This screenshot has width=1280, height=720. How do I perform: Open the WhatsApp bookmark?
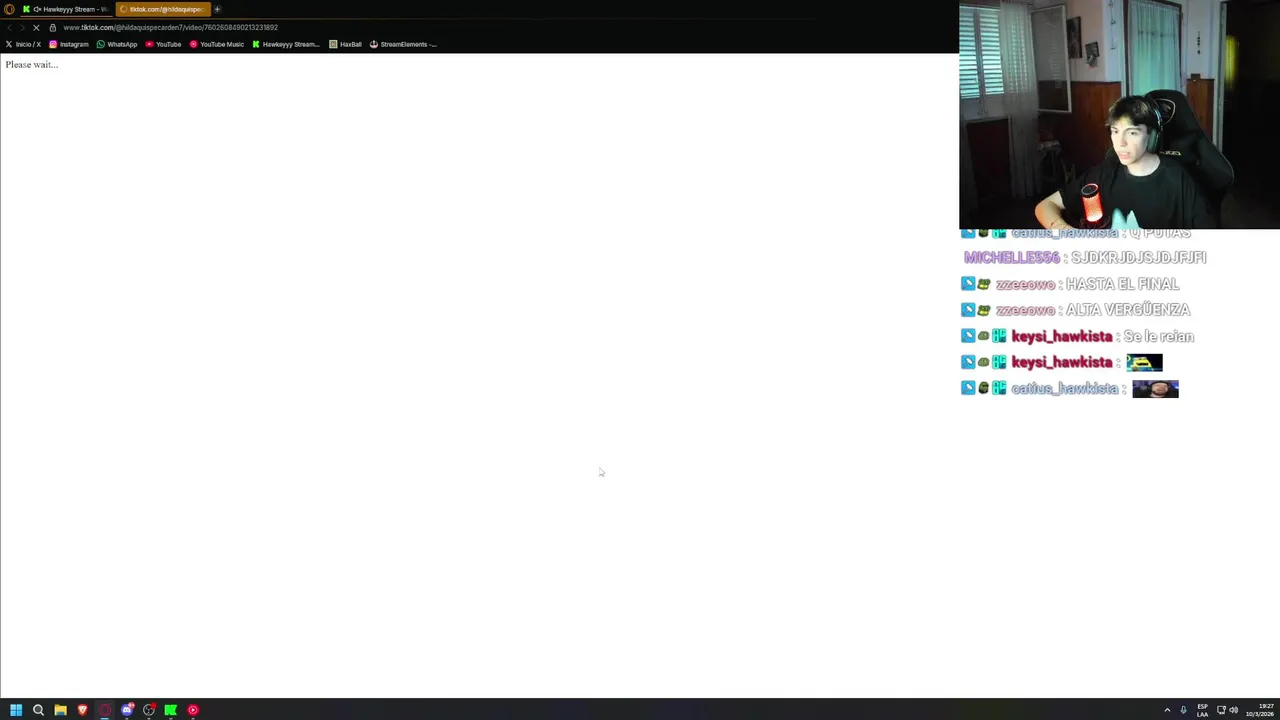tap(117, 44)
